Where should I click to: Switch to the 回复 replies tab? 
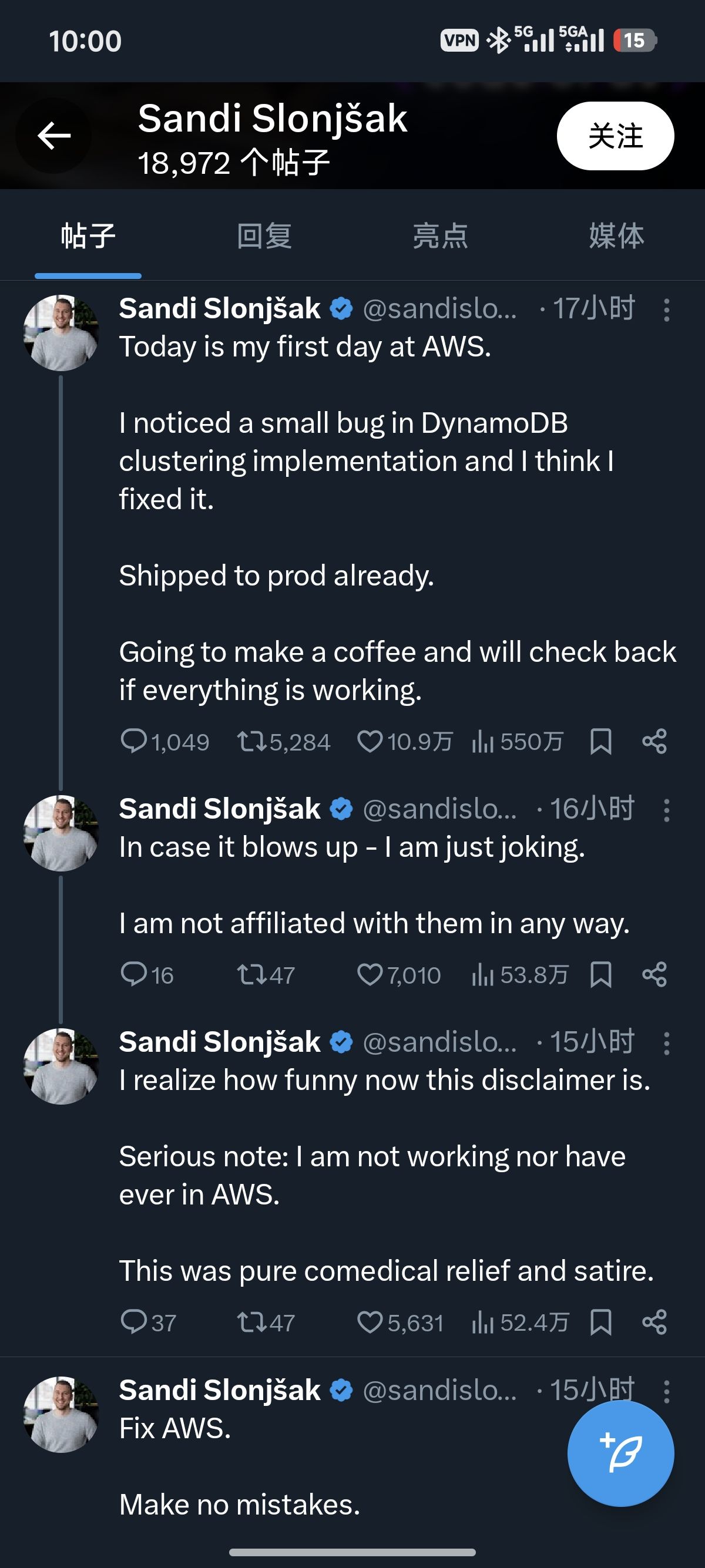click(264, 236)
